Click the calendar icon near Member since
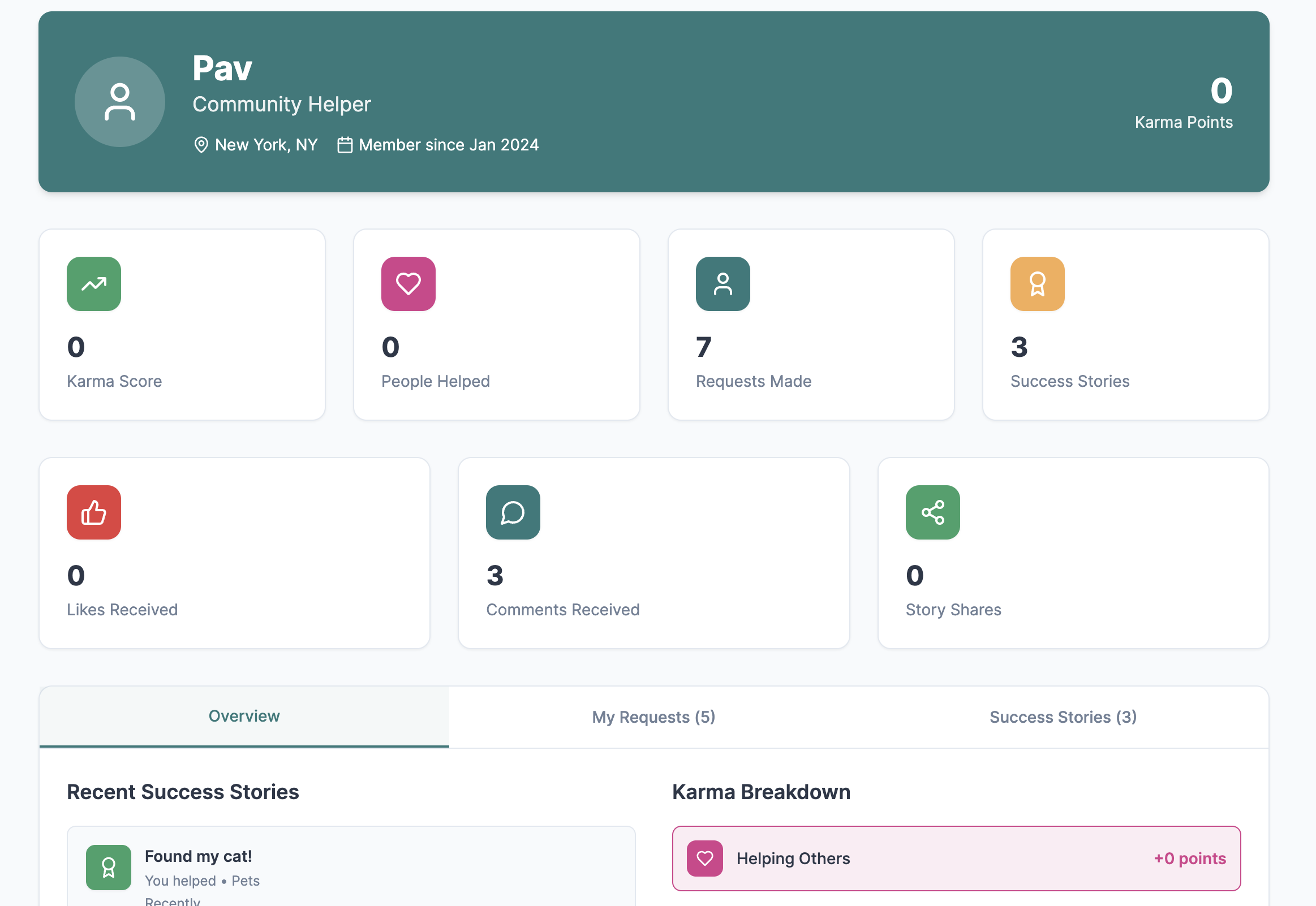The height and width of the screenshot is (906, 1316). 345,145
